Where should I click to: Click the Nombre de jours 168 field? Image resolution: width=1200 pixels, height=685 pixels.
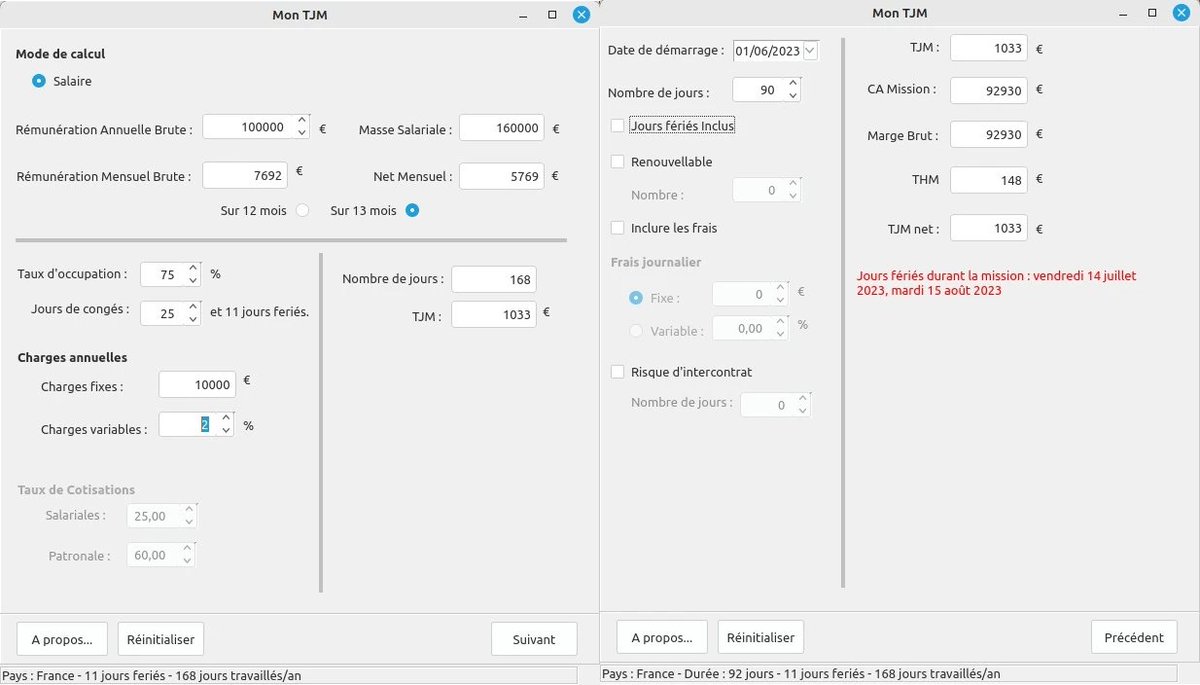pyautogui.click(x=494, y=280)
